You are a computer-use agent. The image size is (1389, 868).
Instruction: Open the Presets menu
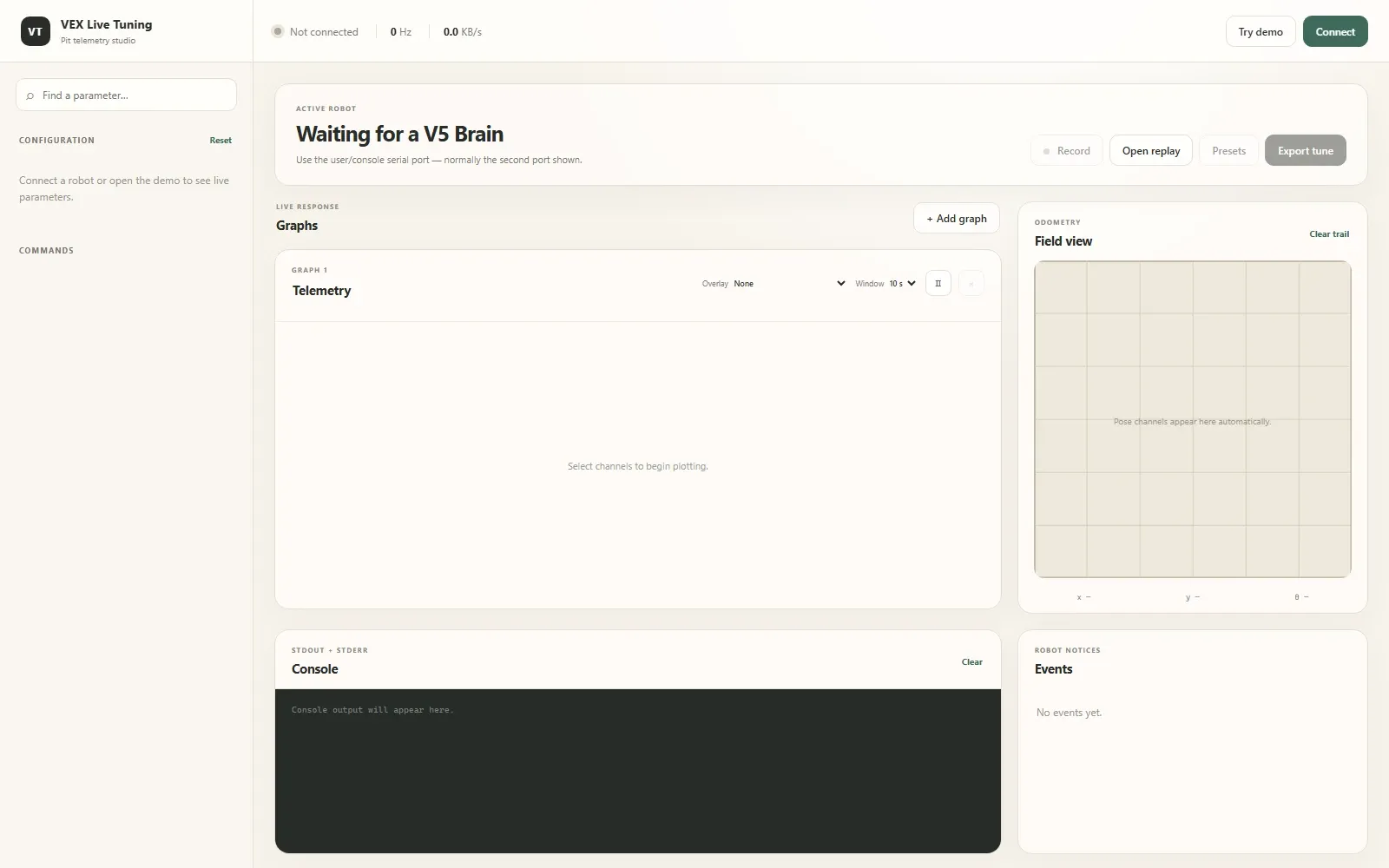(x=1228, y=150)
